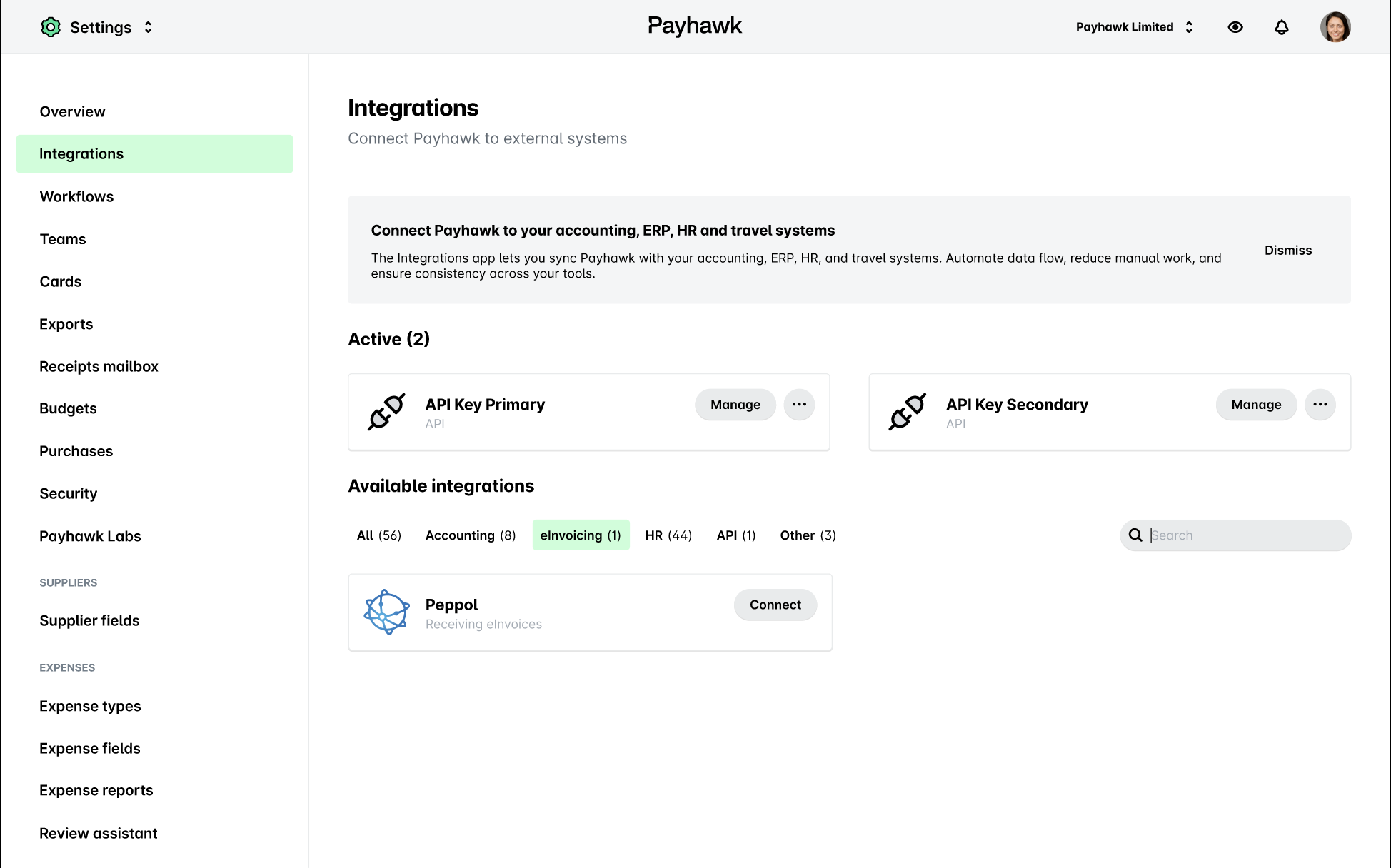
Task: Click the Peppol network logo
Action: 386,612
